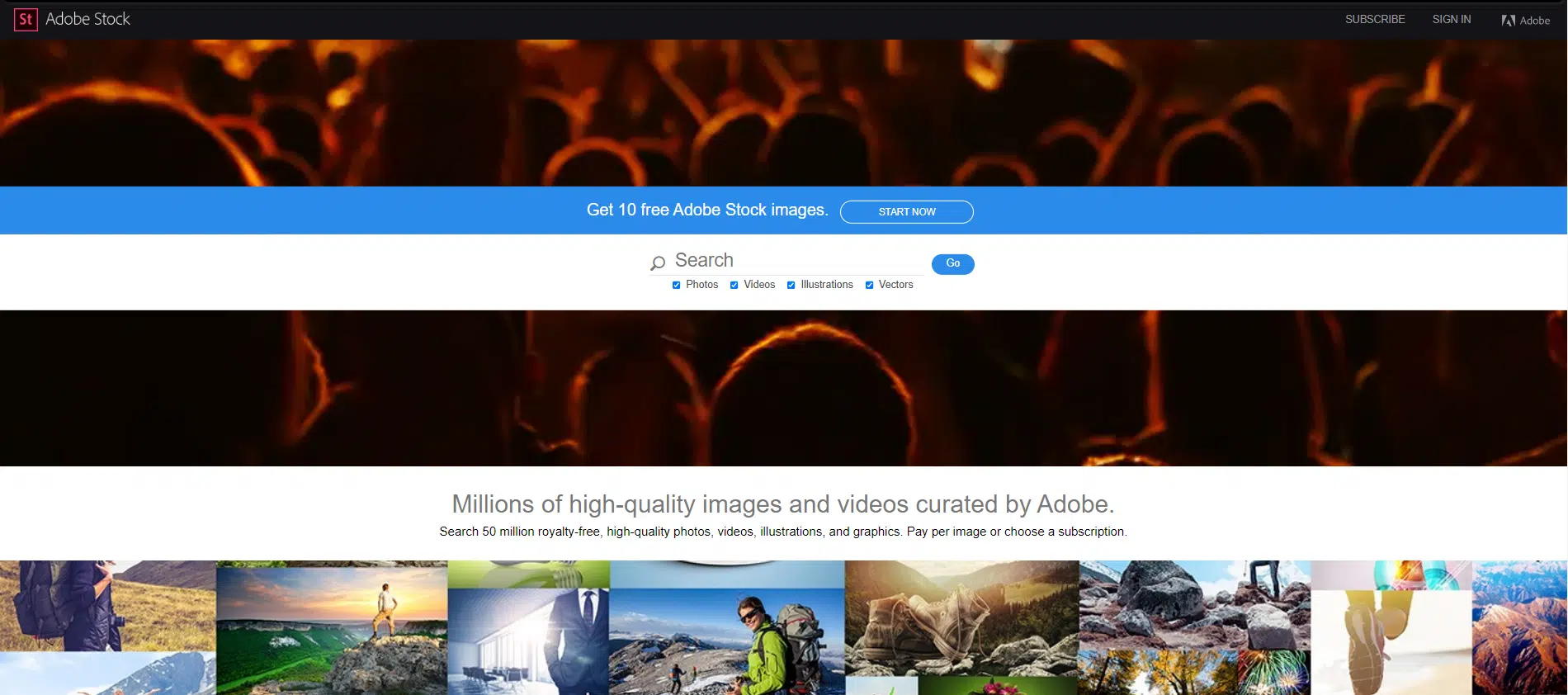Untick the Vectors checkbox
The image size is (1568, 695).
click(870, 285)
